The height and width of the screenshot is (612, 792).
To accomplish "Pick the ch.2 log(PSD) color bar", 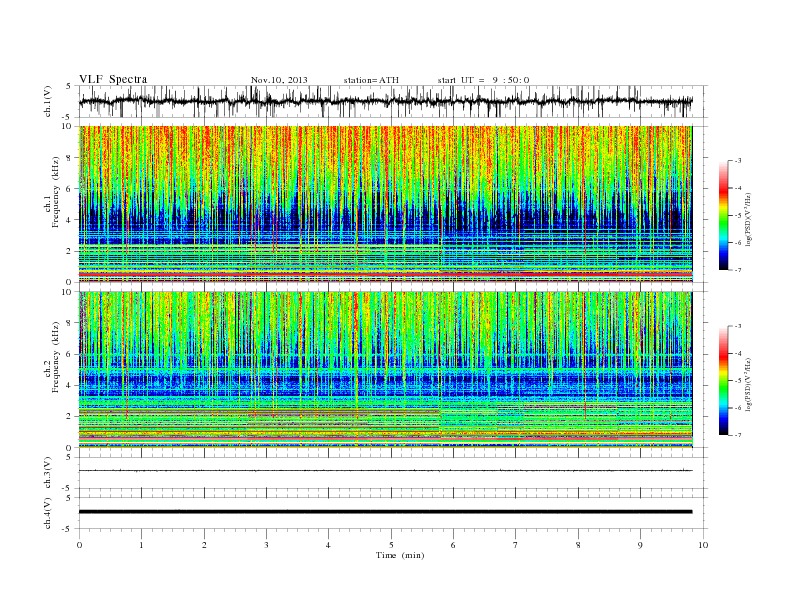I will click(723, 380).
